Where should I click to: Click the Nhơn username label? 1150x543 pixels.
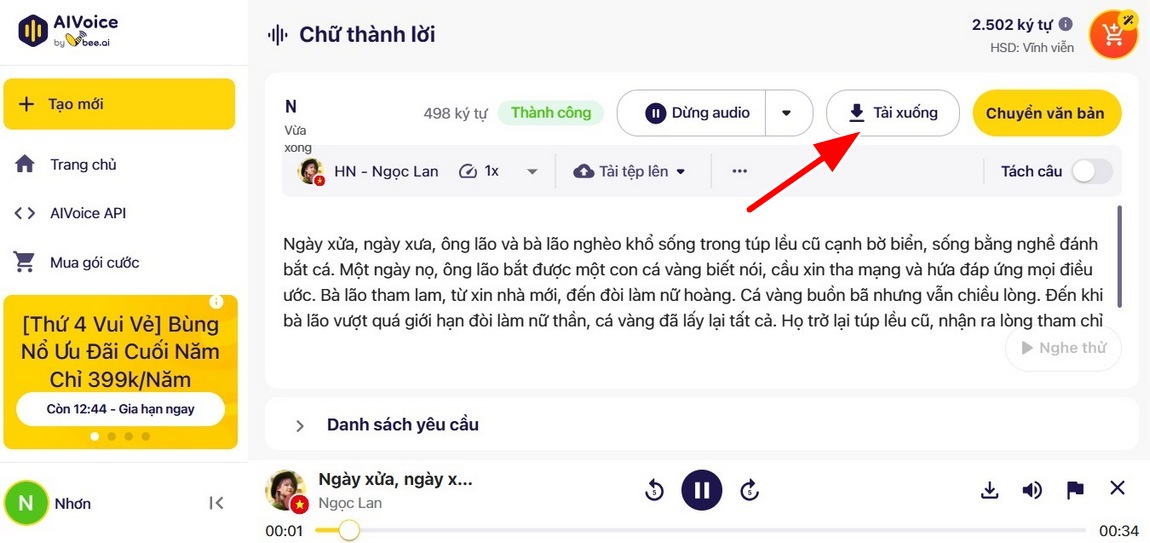73,503
